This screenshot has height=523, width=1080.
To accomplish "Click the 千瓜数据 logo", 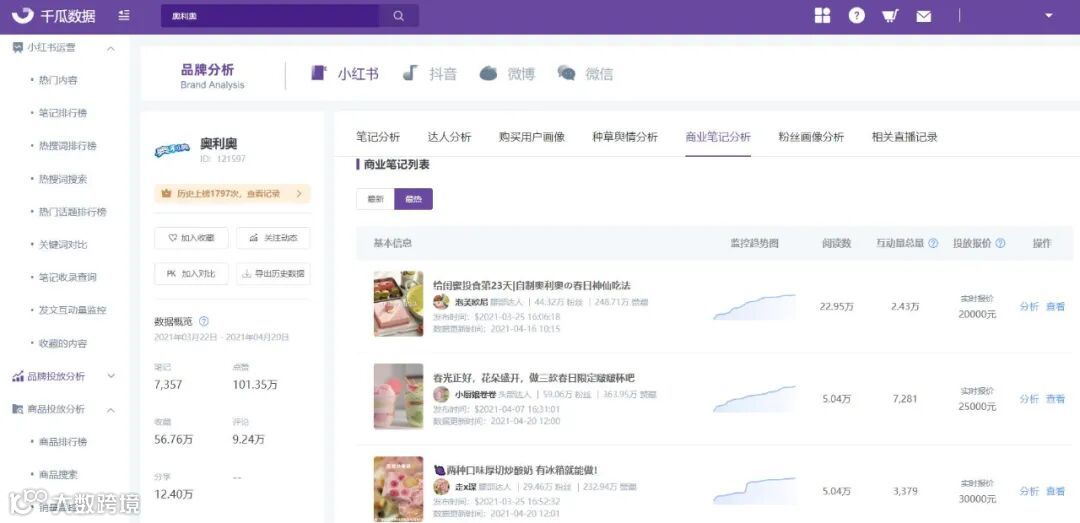I will click(x=53, y=16).
